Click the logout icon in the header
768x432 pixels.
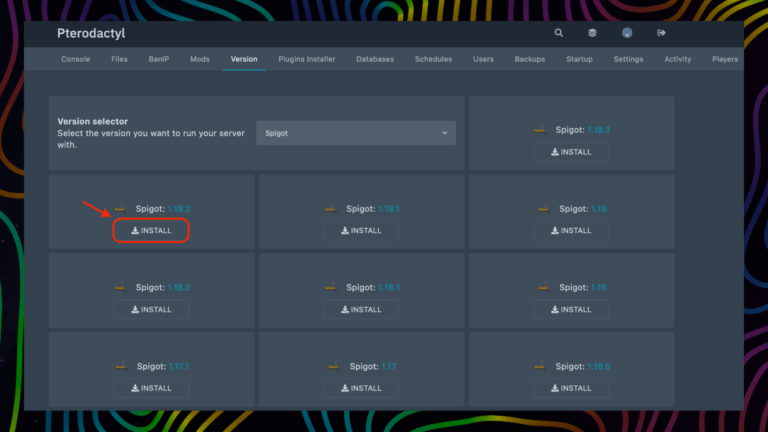point(661,33)
